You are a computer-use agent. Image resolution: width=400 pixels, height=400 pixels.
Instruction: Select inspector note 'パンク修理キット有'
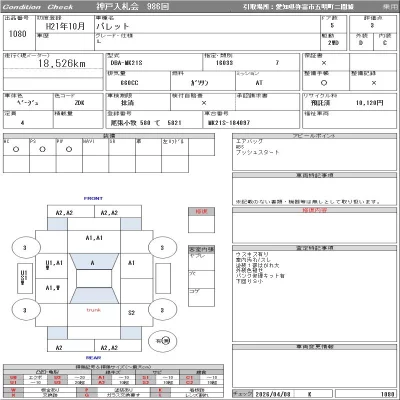pyautogui.click(x=260, y=276)
